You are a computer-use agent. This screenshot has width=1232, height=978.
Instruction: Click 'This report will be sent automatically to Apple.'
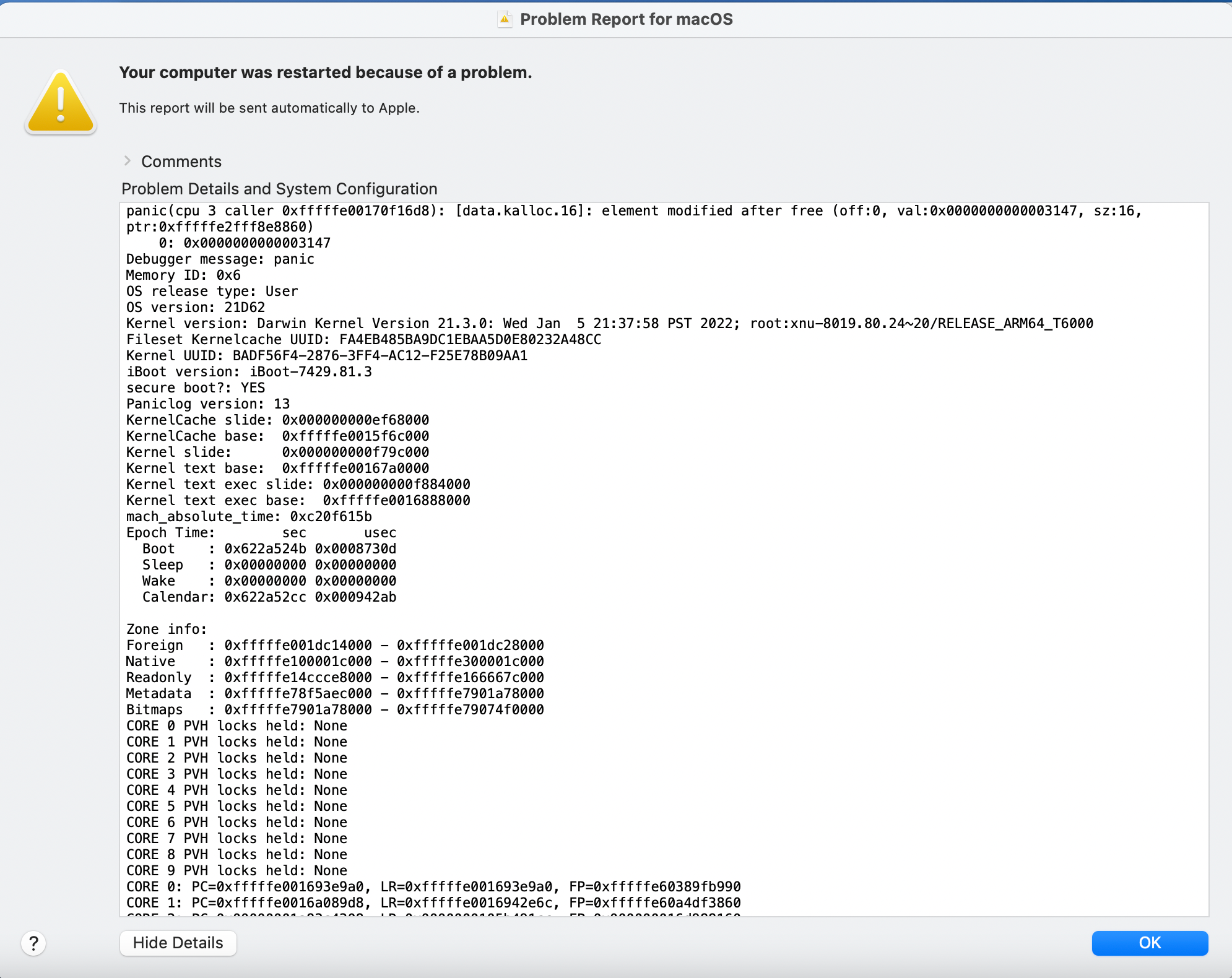point(269,108)
